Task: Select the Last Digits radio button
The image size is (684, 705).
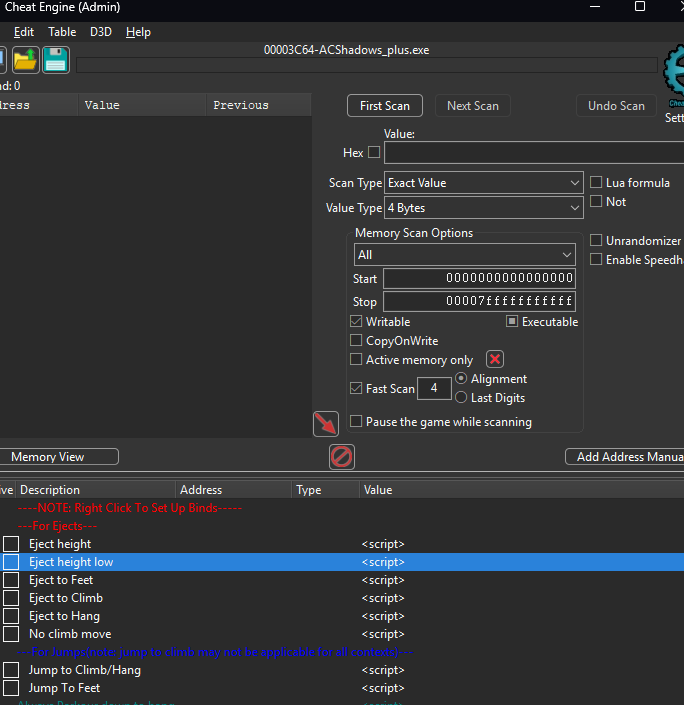Action: [461, 397]
